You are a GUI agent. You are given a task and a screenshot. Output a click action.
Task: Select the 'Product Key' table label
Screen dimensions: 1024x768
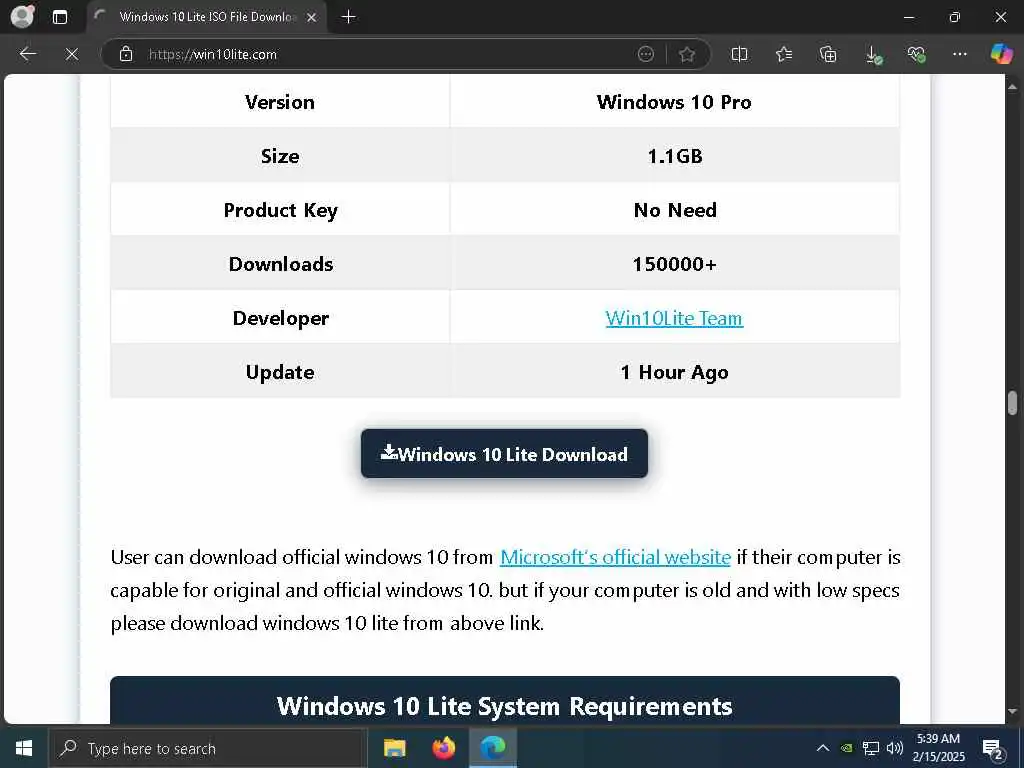pos(281,210)
